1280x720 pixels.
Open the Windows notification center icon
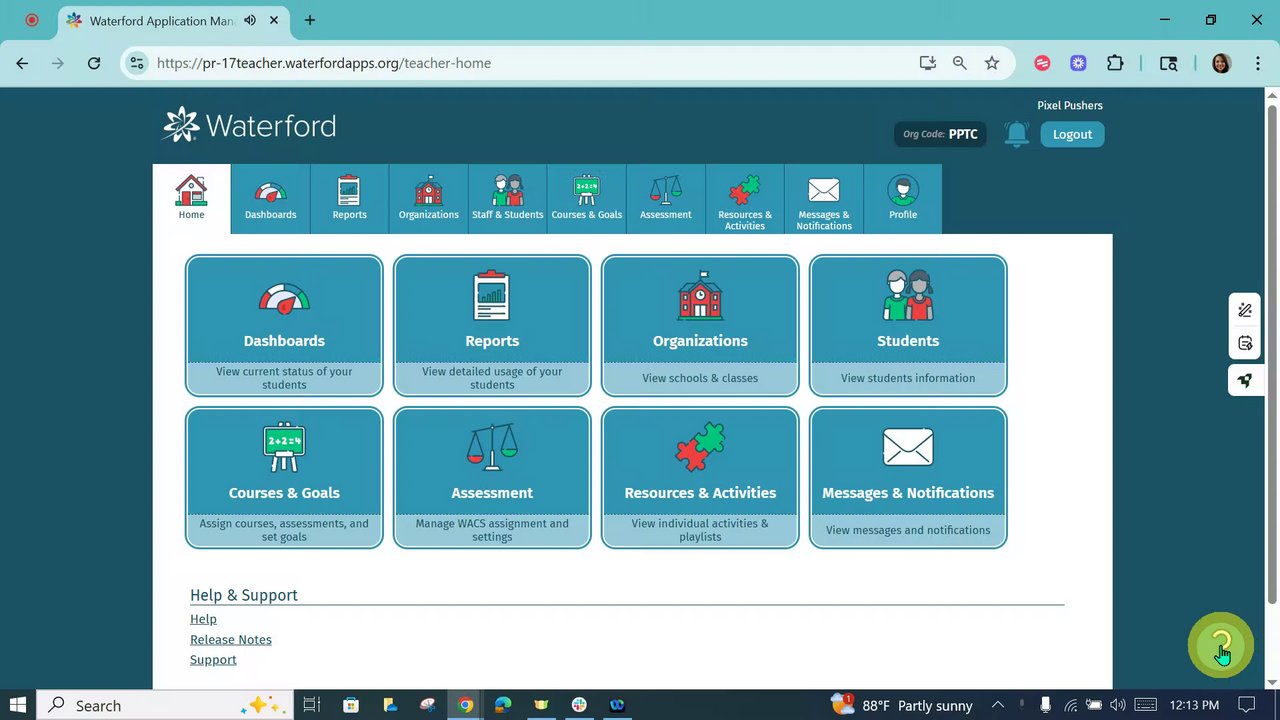click(1246, 705)
